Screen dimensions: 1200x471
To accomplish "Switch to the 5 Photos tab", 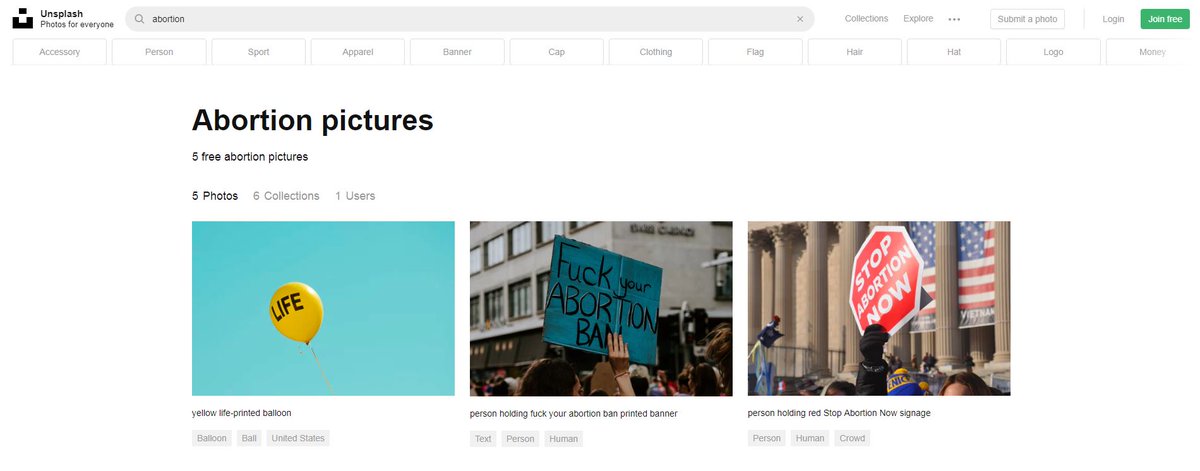I will (215, 196).
